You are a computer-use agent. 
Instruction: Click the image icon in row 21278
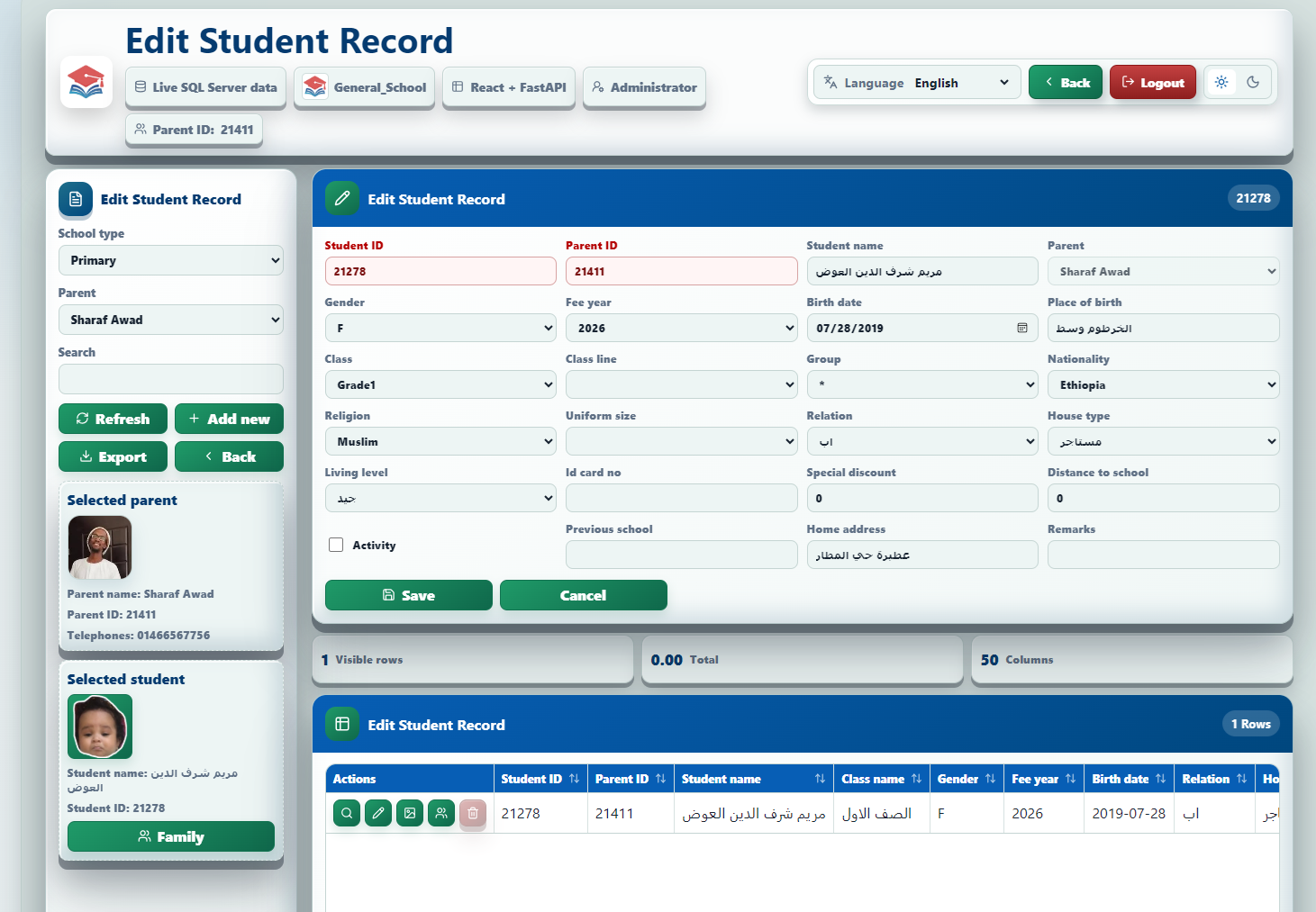click(410, 813)
